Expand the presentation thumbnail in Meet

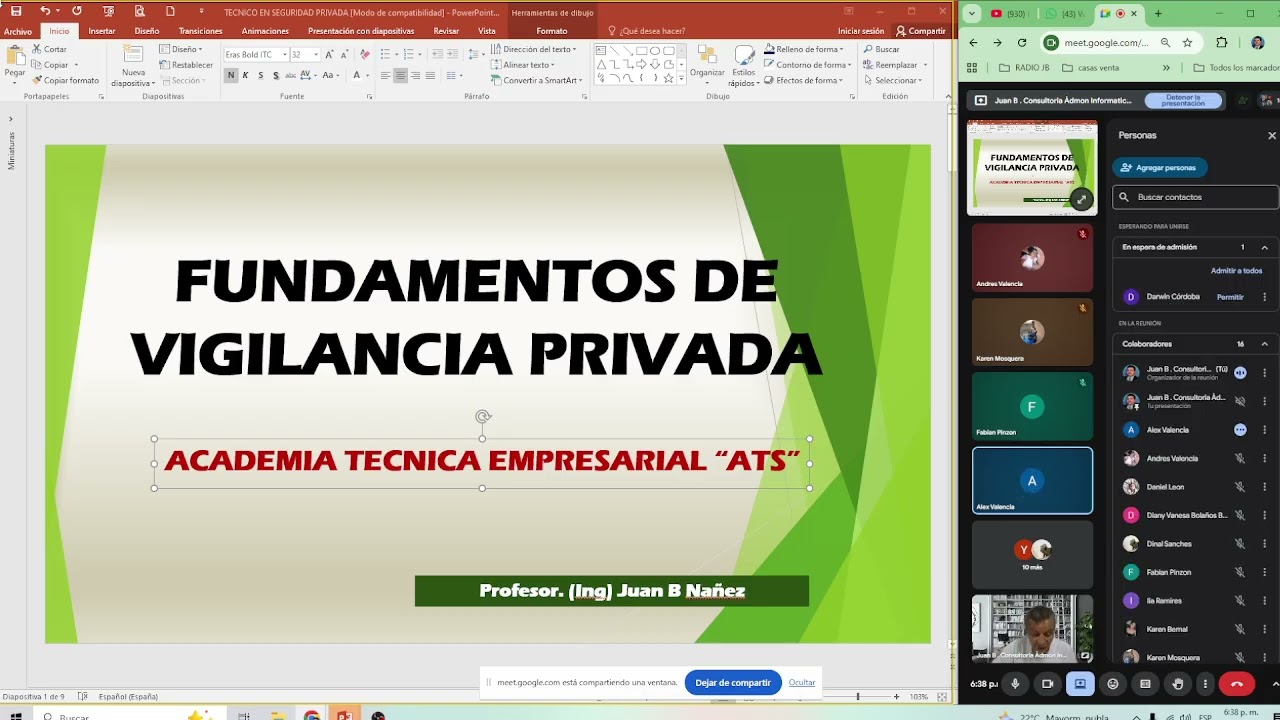(x=1081, y=200)
